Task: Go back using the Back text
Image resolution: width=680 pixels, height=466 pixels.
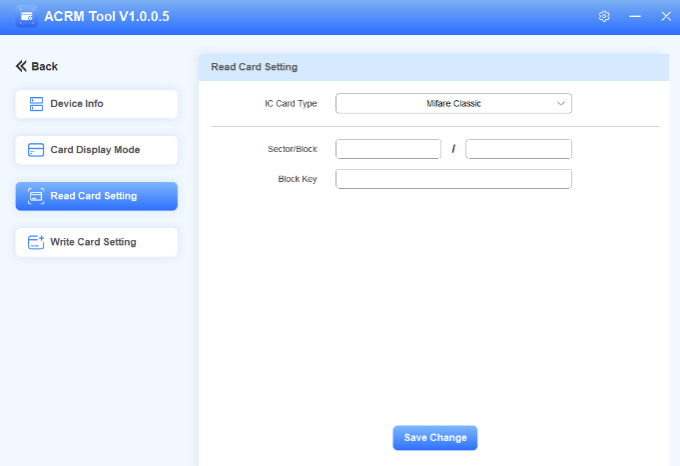Action: pyautogui.click(x=45, y=66)
